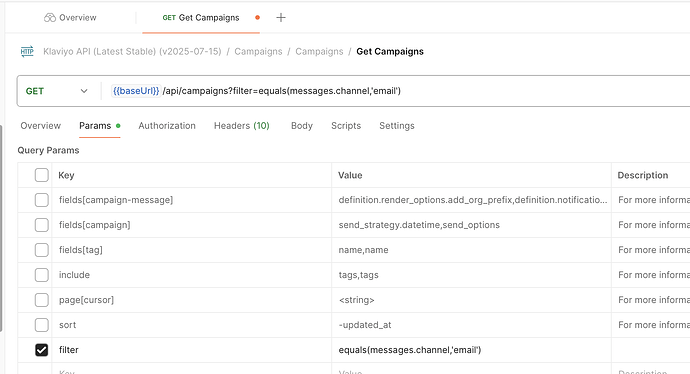Click the fields[tag] key cell

[191, 250]
